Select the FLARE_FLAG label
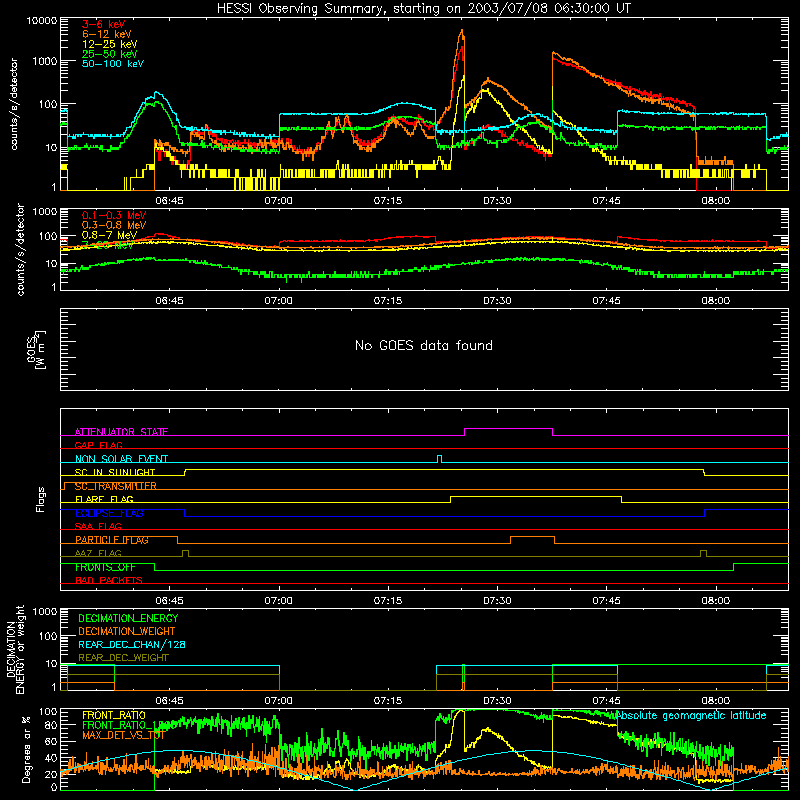Viewport: 800px width, 800px height. click(104, 499)
